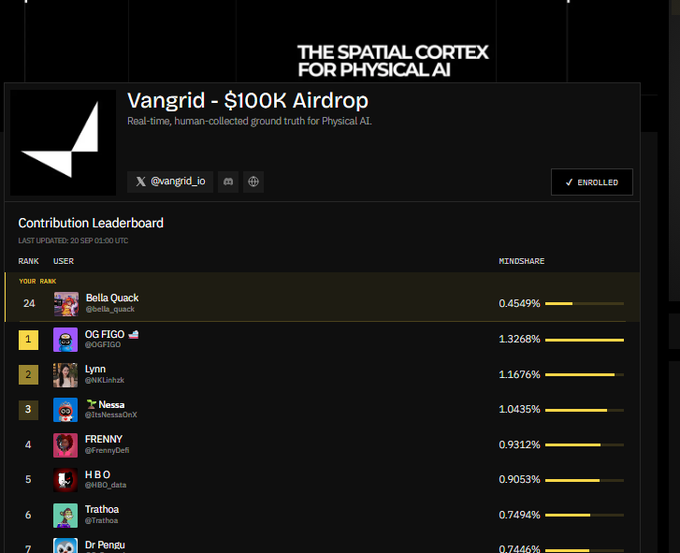Open the @vangrid_io X profile button
Viewport: 680px width, 553px height.
[x=170, y=182]
